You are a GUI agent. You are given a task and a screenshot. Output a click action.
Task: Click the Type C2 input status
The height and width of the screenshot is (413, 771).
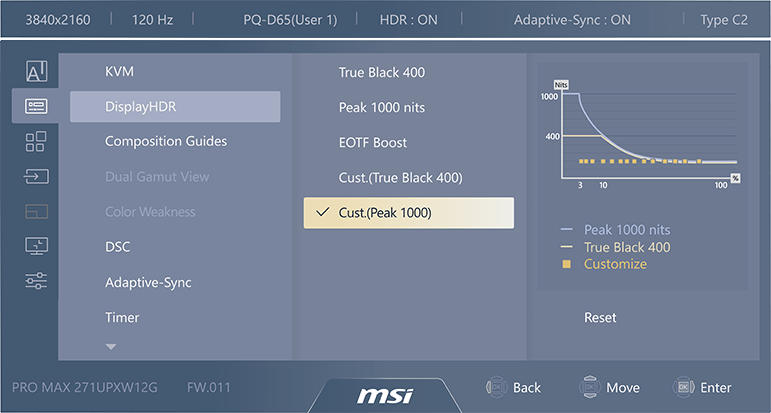pos(724,20)
